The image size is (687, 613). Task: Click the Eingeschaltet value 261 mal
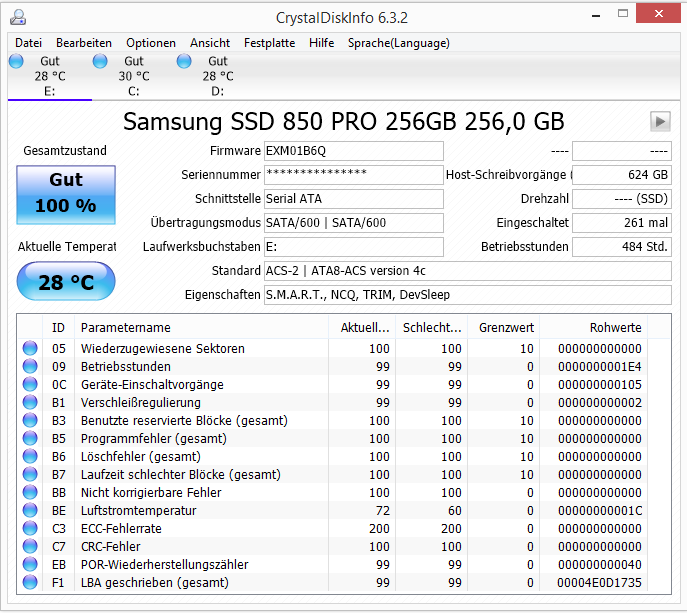coord(622,223)
